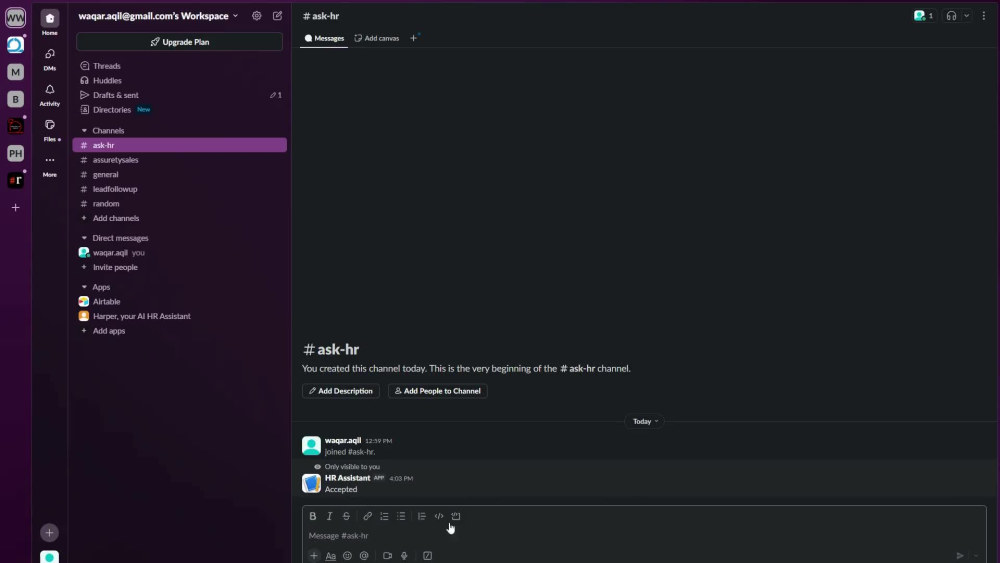
Task: Start a huddle with headphones icon
Action: (952, 16)
